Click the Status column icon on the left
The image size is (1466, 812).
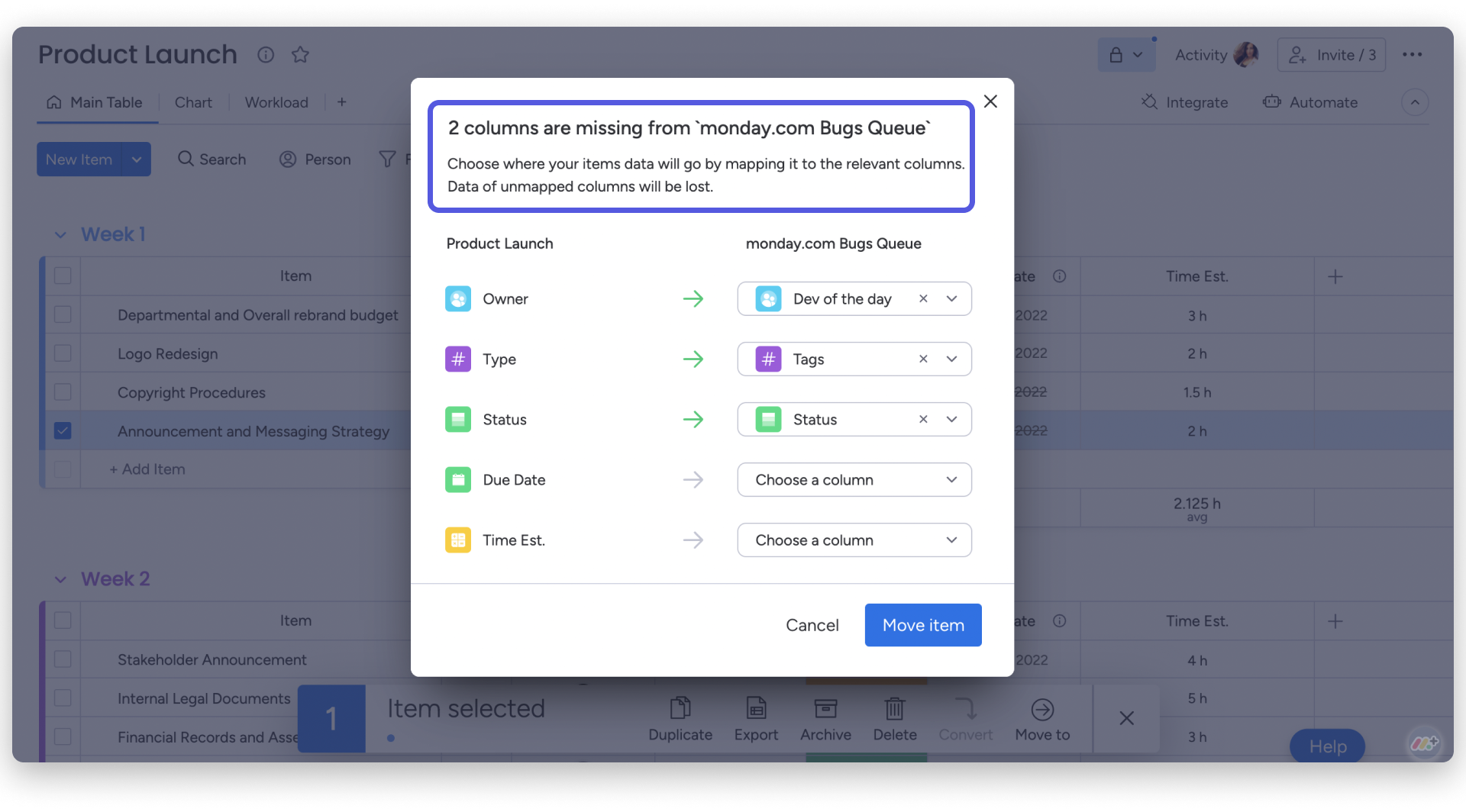pyautogui.click(x=458, y=420)
